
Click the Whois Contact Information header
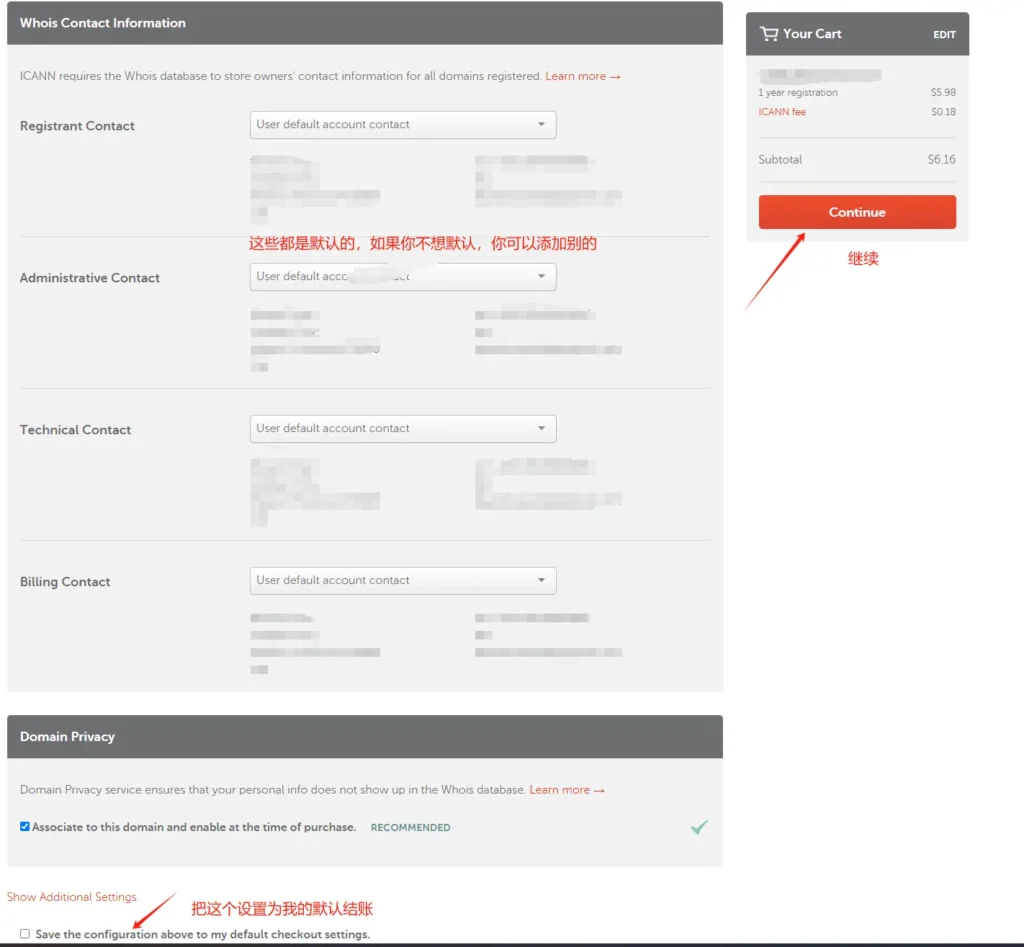[x=103, y=23]
